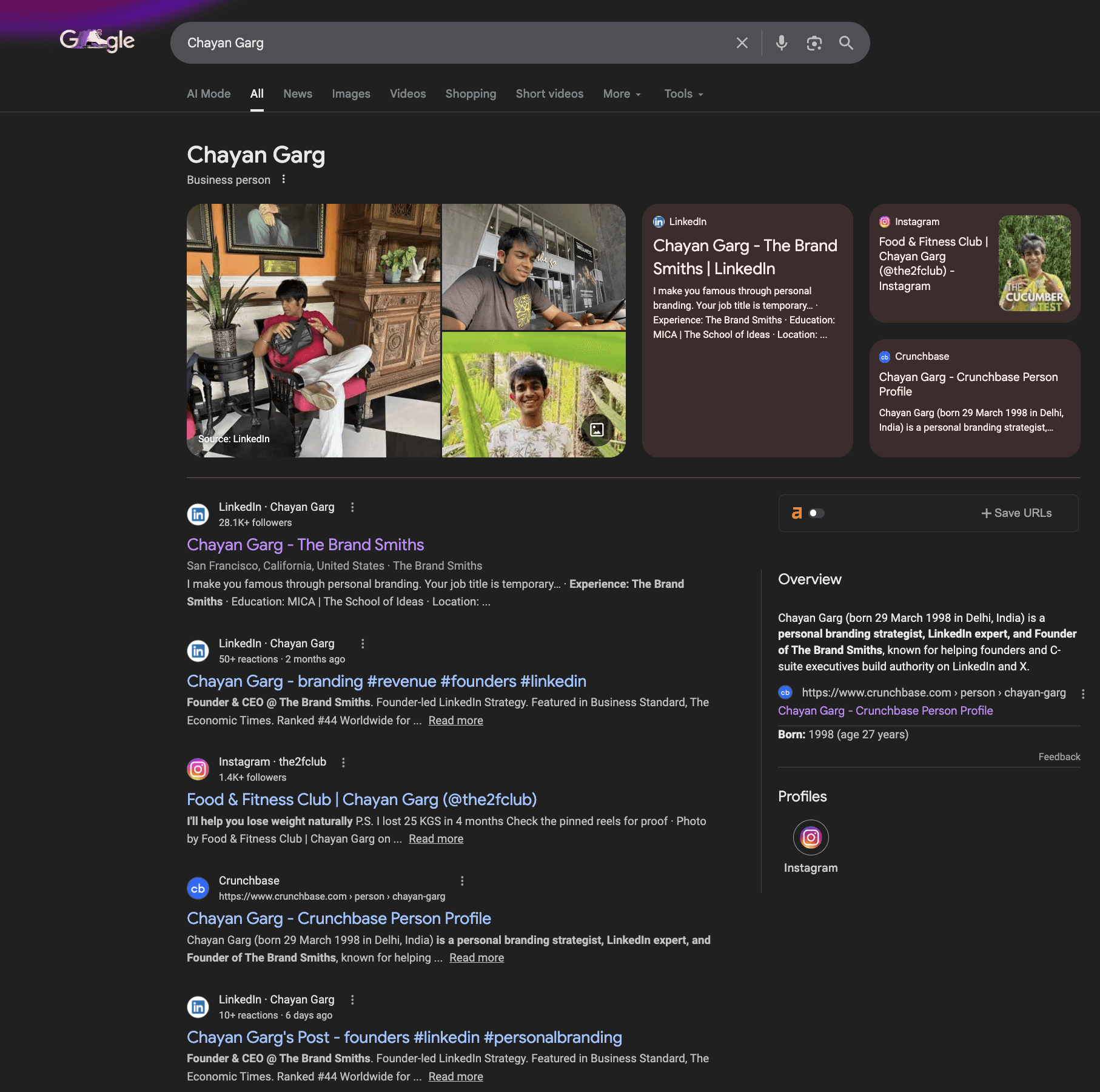1100x1092 pixels.
Task: Open 'branding #revenue #founders #linkedin' result link
Action: point(386,681)
